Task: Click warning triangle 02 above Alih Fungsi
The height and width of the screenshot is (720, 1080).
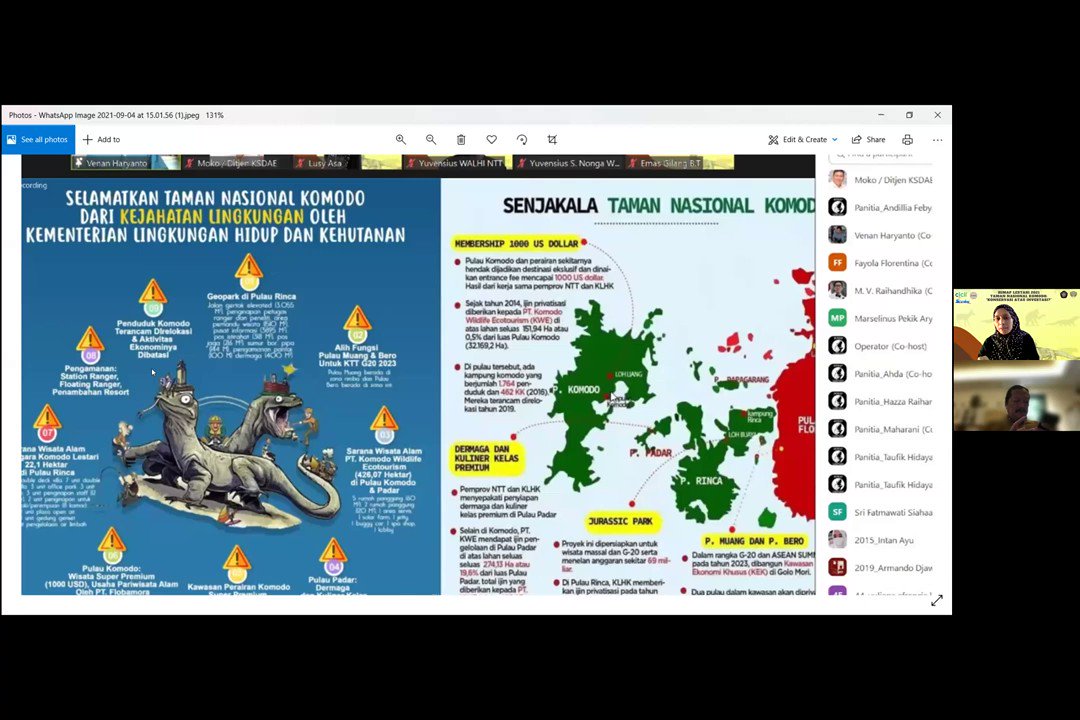Action: pos(357,321)
